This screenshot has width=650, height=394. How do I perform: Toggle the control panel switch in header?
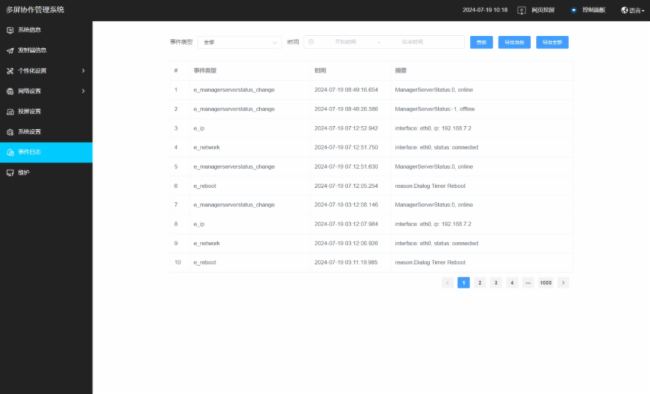[x=573, y=10]
